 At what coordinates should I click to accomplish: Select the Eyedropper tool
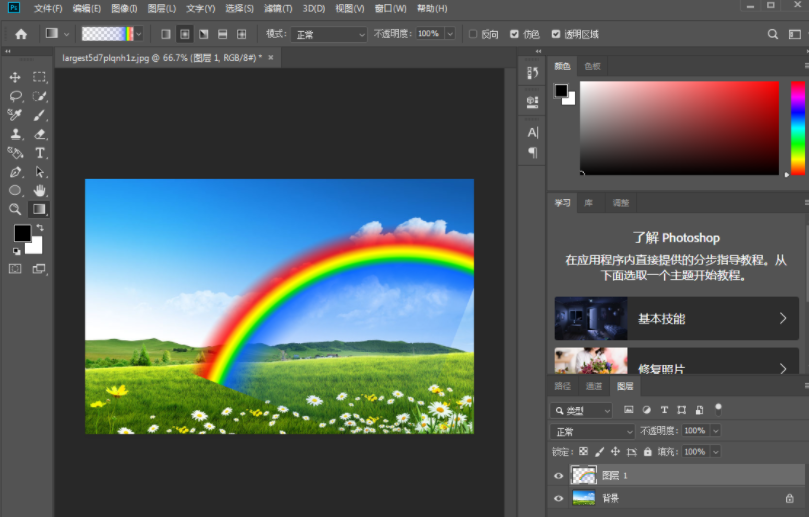coord(15,115)
